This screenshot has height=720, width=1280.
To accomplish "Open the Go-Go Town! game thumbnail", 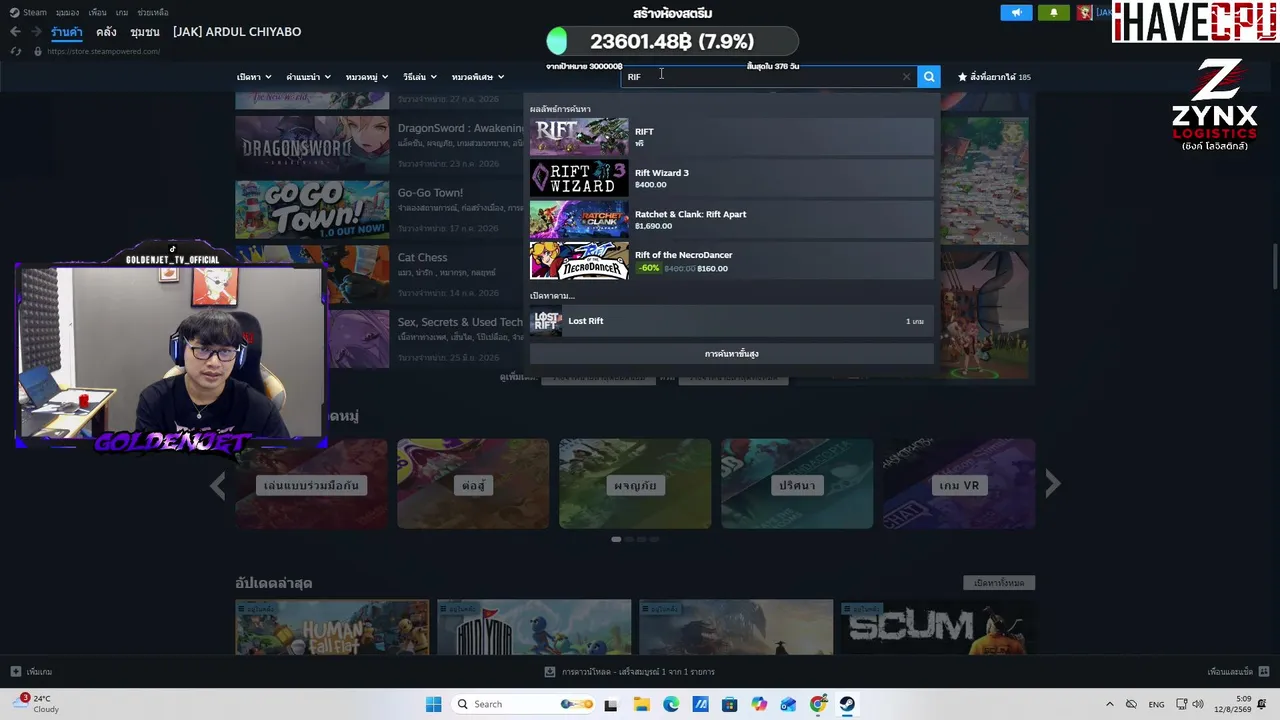I will [312, 210].
